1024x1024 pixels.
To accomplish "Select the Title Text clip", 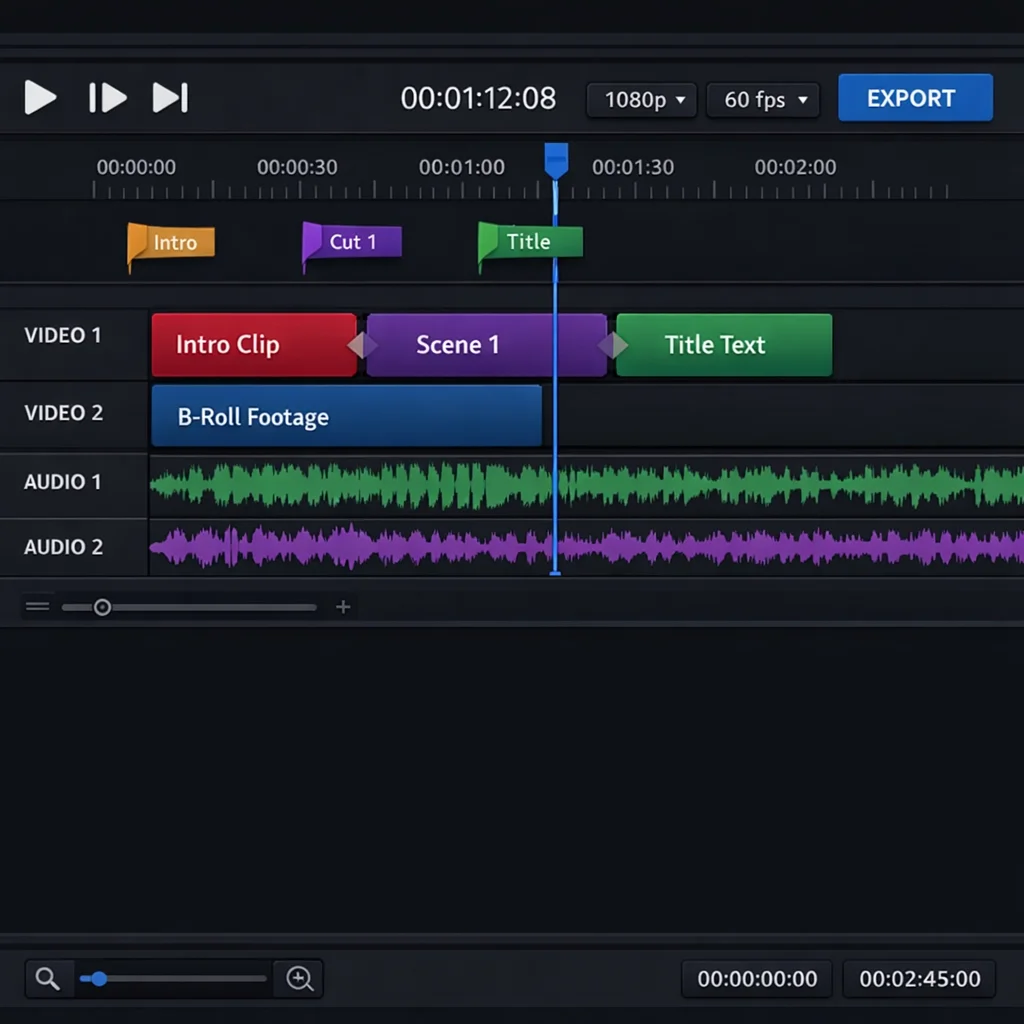I will (723, 344).
